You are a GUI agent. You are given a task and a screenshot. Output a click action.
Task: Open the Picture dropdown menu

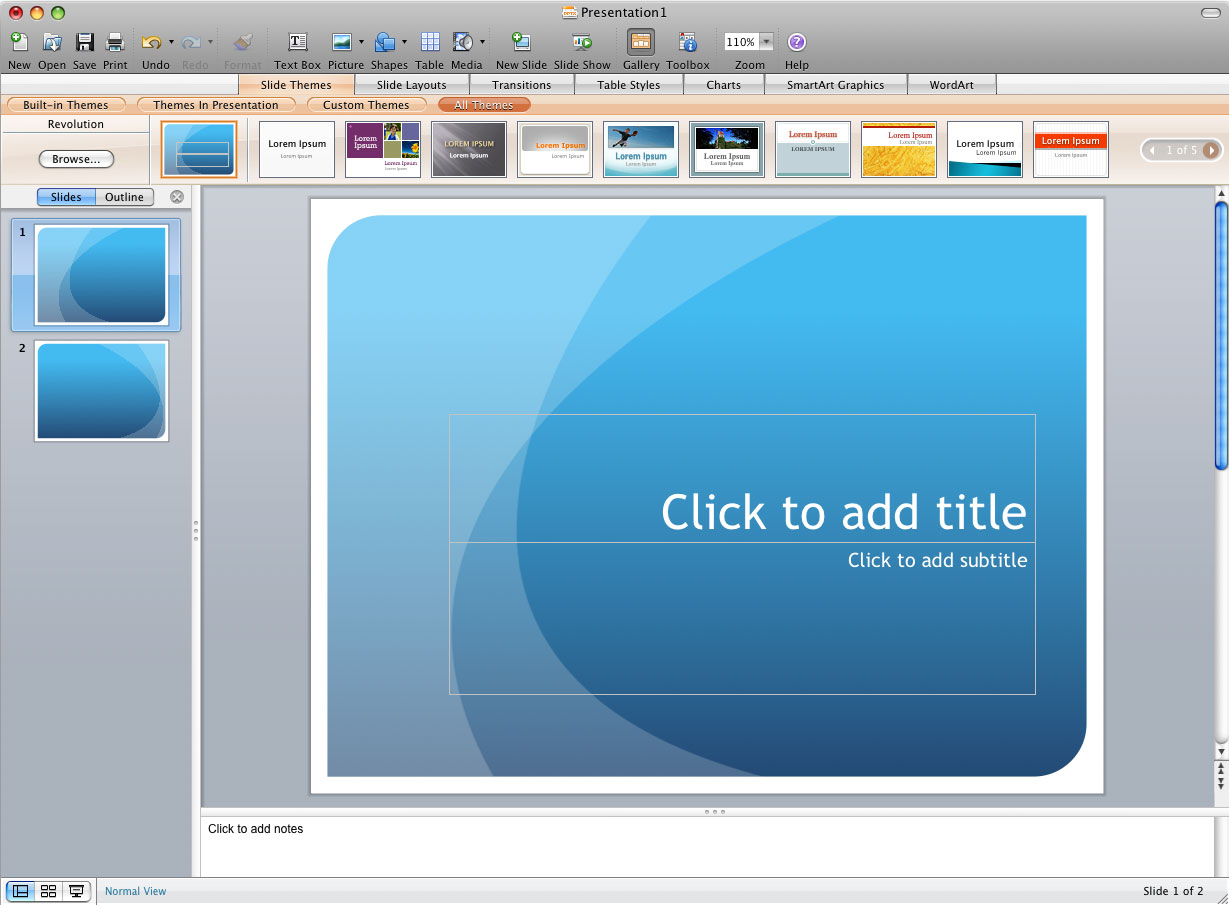pos(359,41)
